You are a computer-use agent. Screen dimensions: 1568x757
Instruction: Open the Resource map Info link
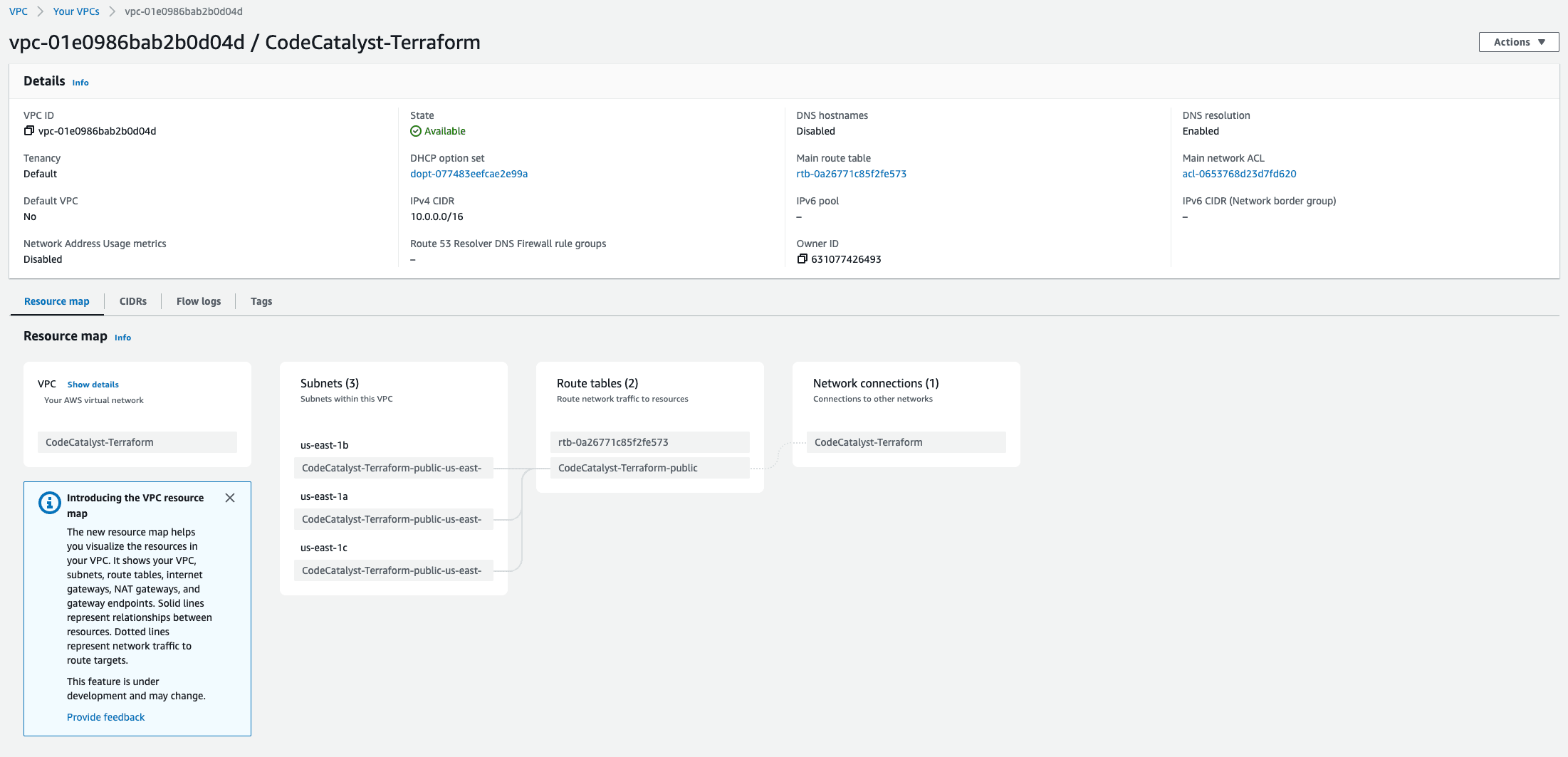pos(122,338)
